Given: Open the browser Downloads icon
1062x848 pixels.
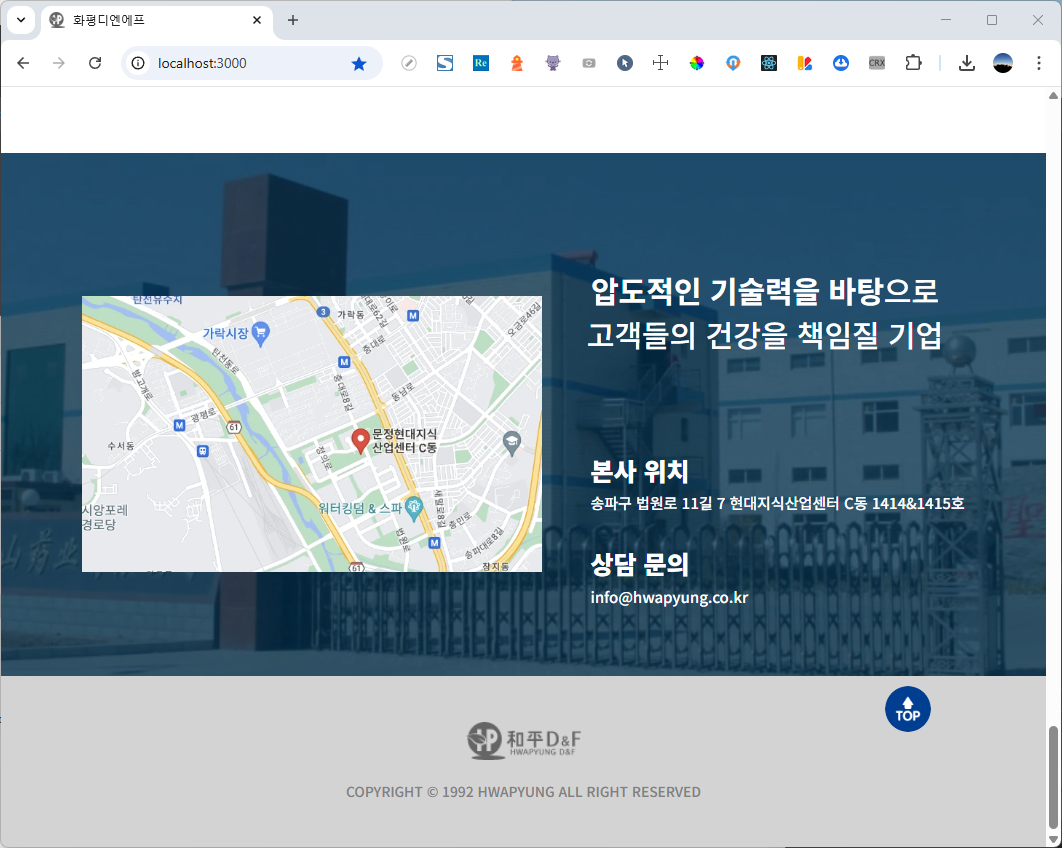Looking at the screenshot, I should tap(966, 63).
